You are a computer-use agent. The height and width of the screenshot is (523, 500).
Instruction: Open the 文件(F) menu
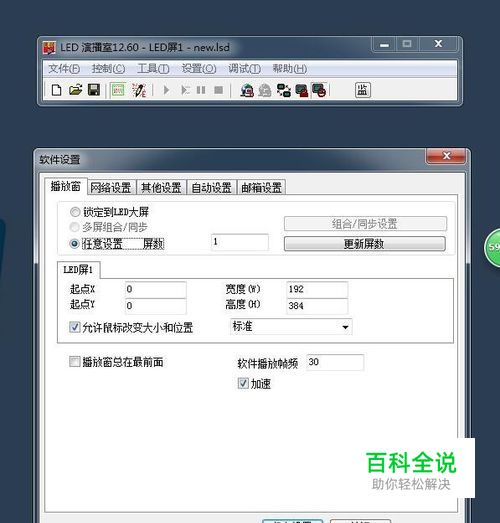pos(64,69)
